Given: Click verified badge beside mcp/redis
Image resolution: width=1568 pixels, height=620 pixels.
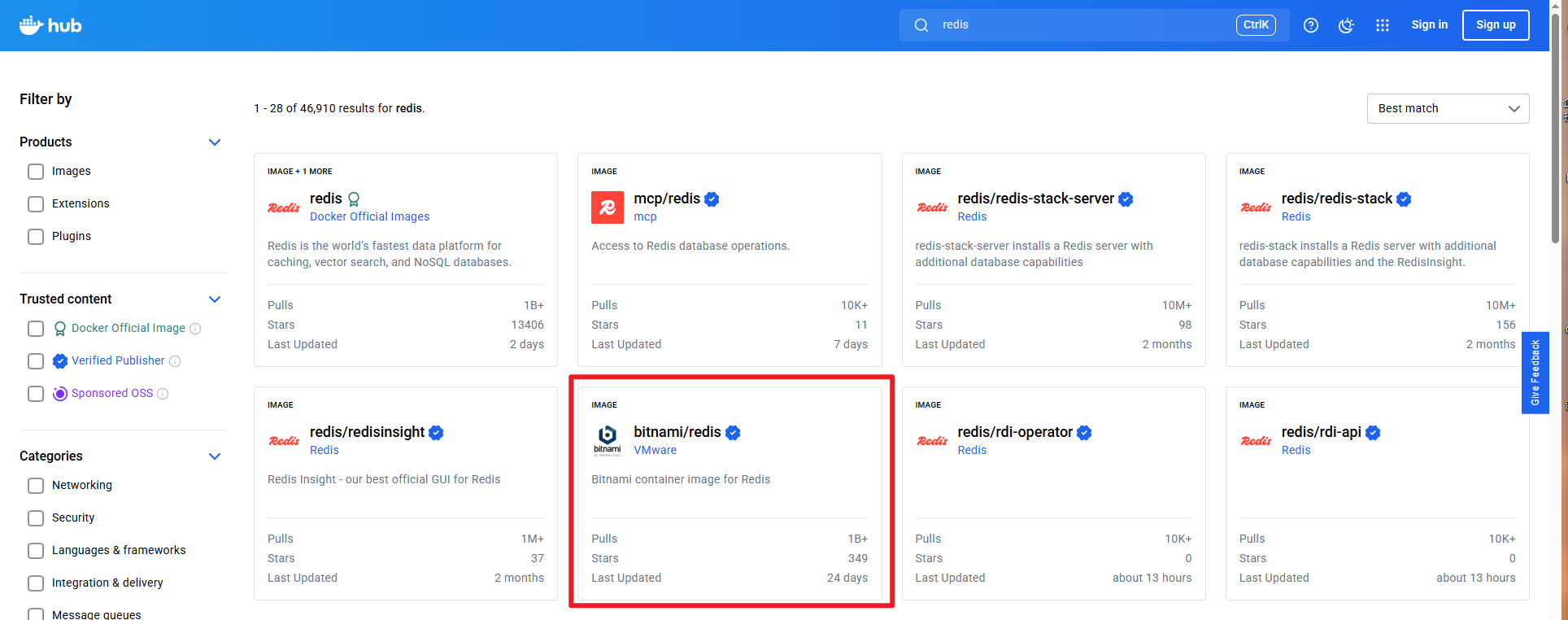Looking at the screenshot, I should pyautogui.click(x=712, y=199).
